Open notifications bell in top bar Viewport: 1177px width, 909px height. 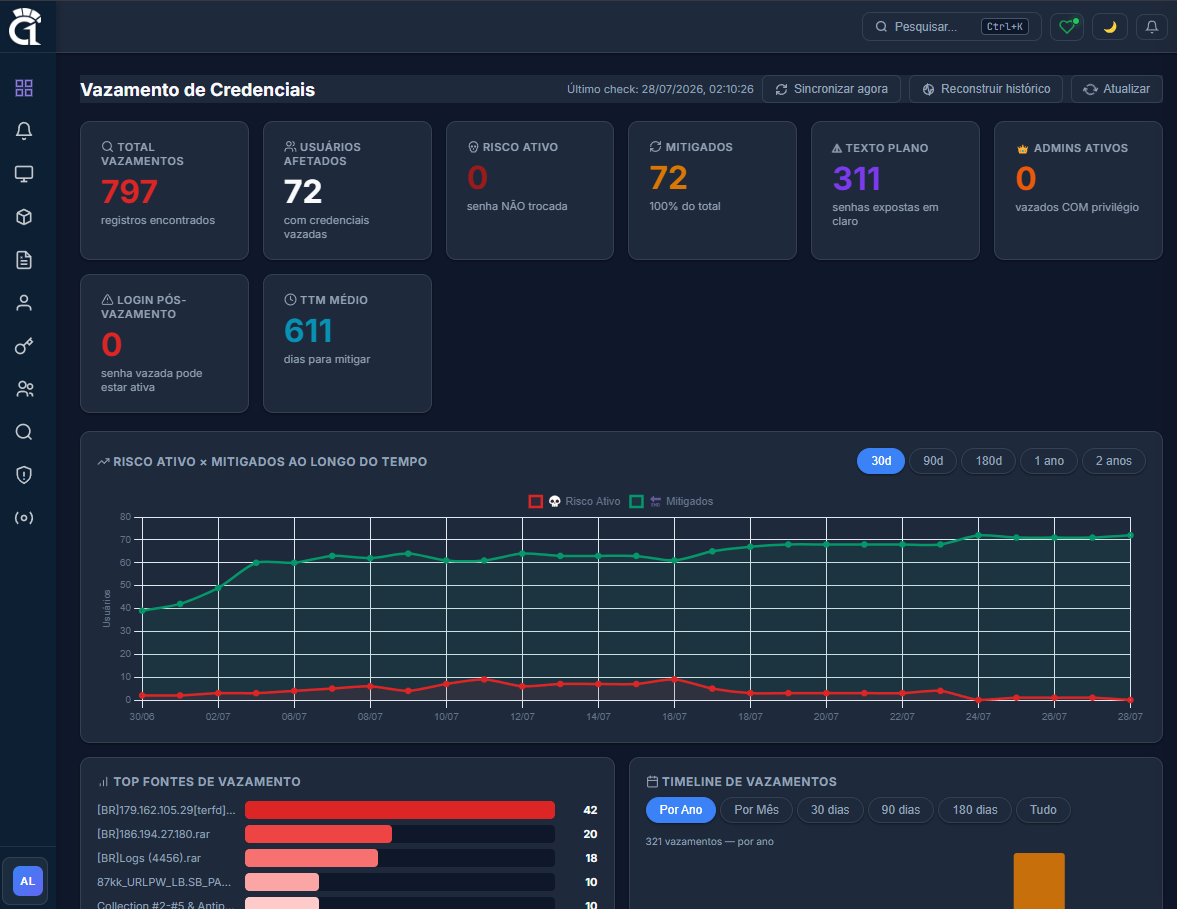1151,27
